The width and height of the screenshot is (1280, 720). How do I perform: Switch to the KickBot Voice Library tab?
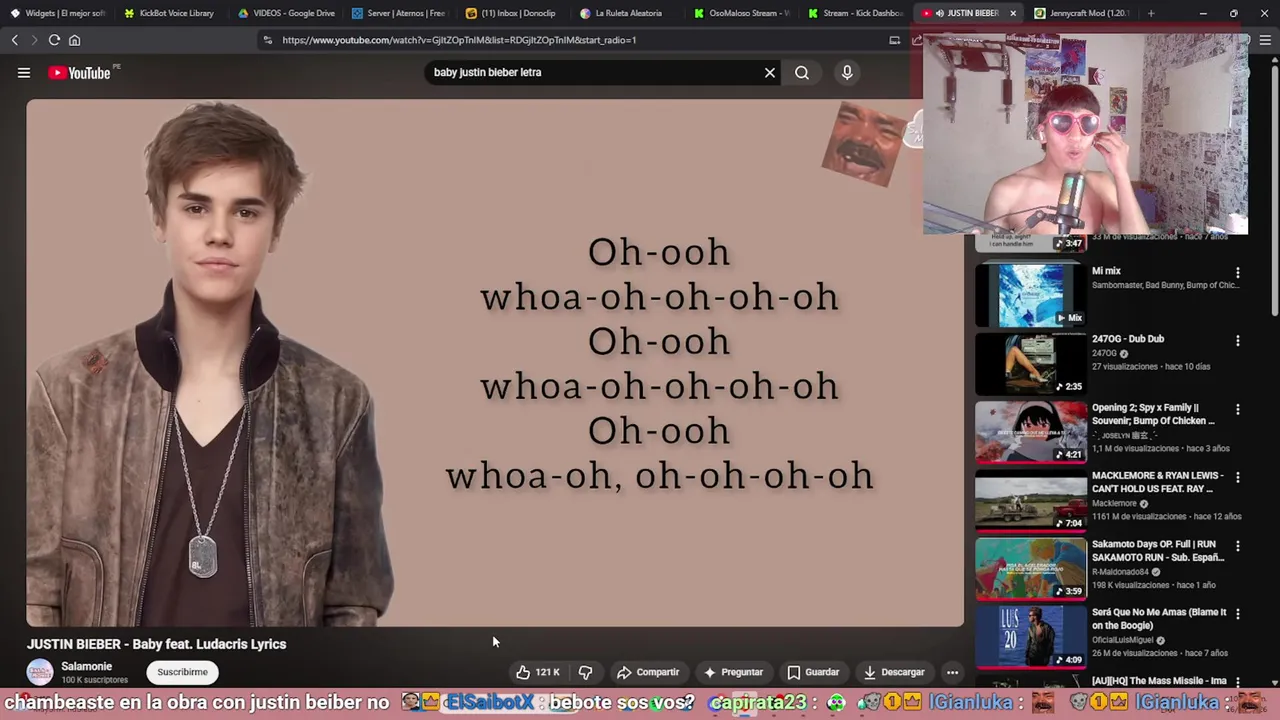171,13
